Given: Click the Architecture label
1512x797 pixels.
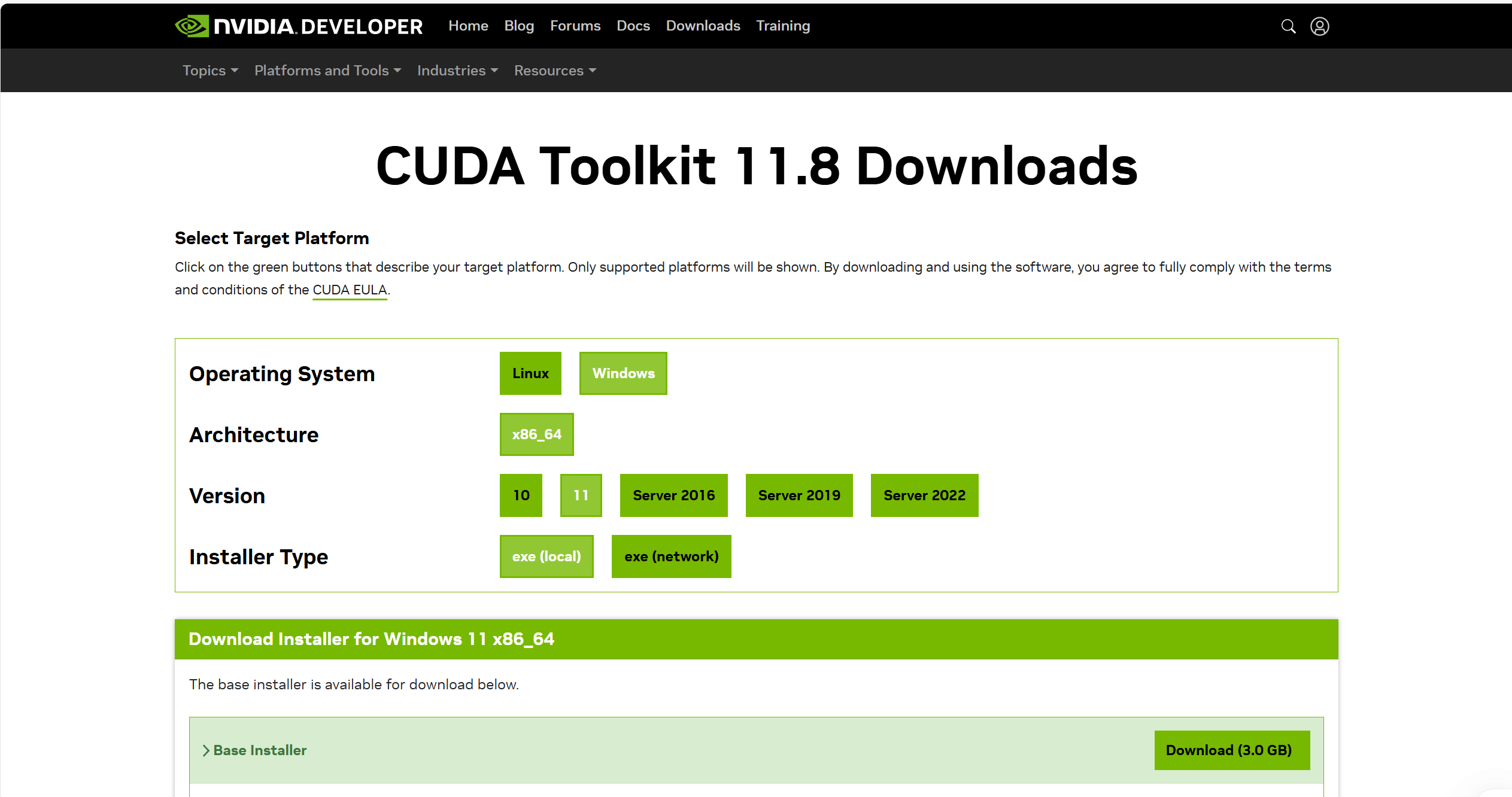Looking at the screenshot, I should [254, 435].
